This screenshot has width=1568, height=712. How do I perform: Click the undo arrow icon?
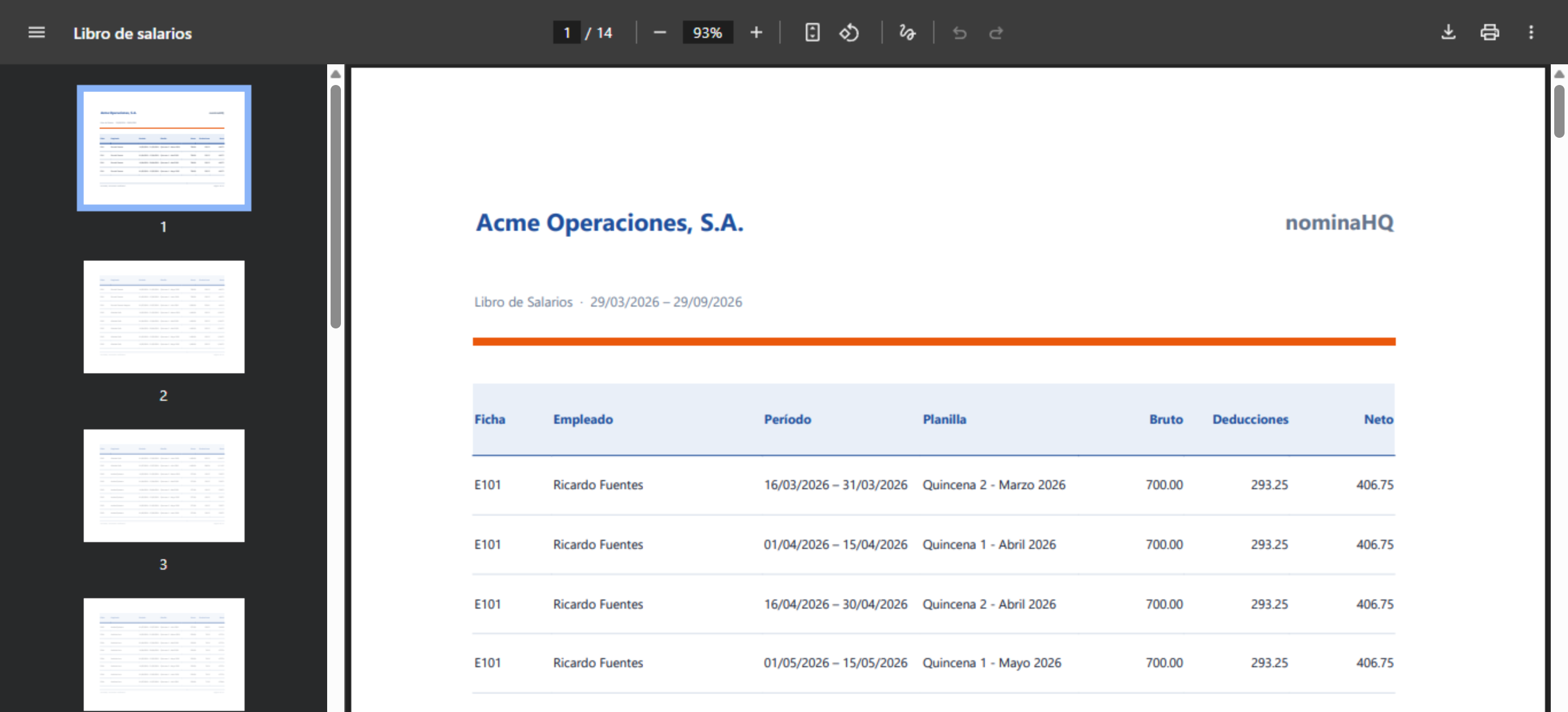tap(959, 32)
